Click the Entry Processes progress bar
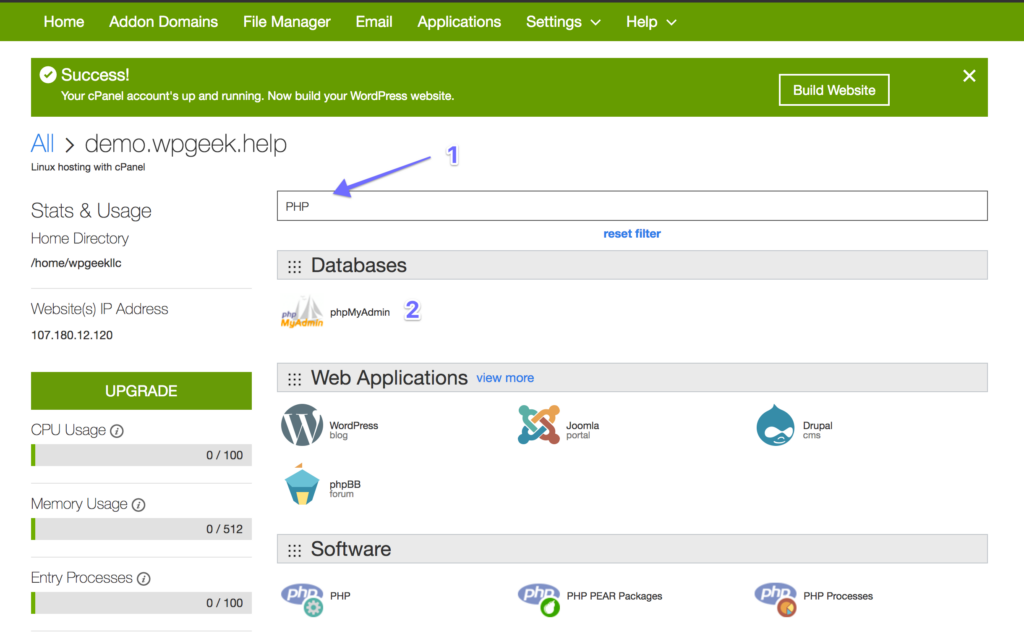Viewport: 1024px width, 639px height. point(141,602)
